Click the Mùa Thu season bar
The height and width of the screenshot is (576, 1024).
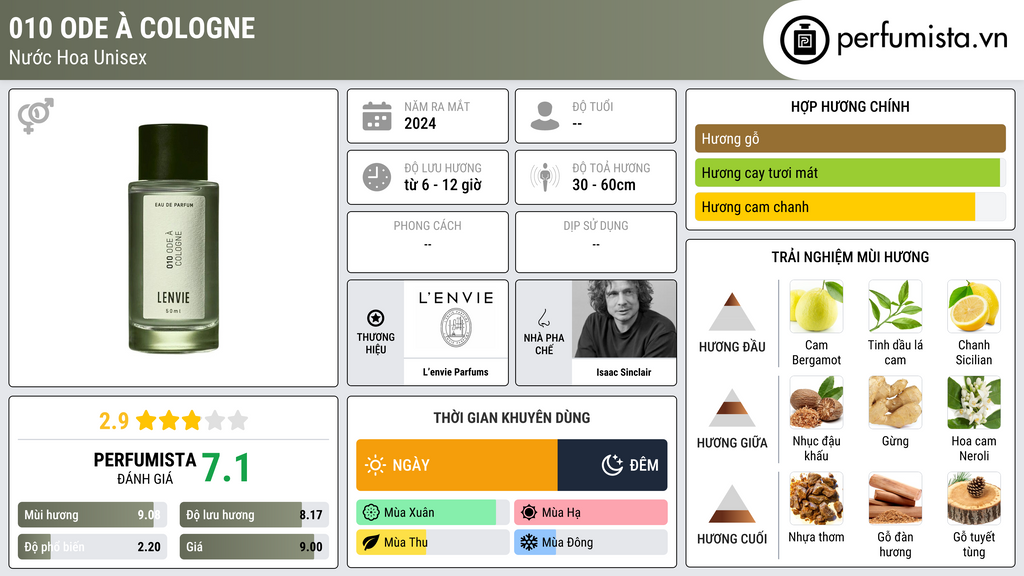coord(432,543)
